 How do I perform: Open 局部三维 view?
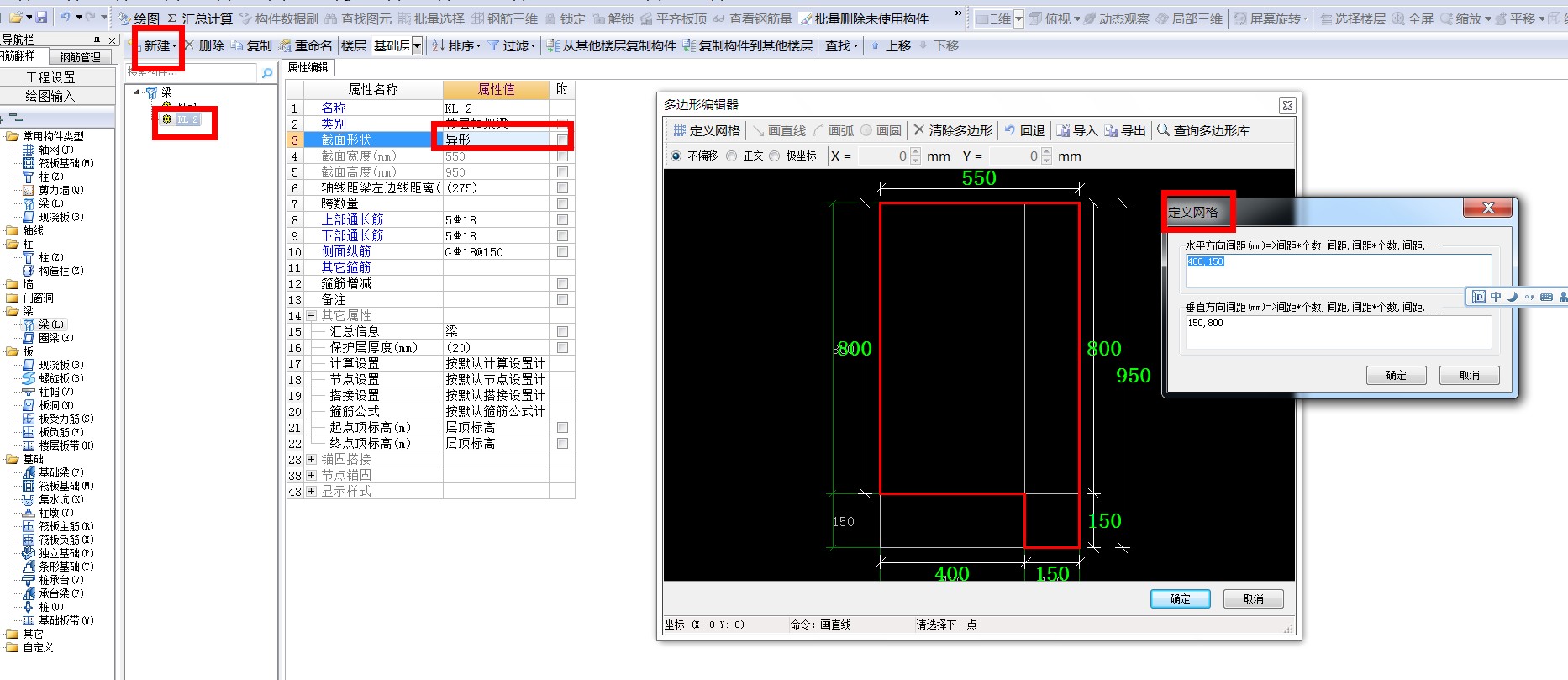click(1189, 18)
